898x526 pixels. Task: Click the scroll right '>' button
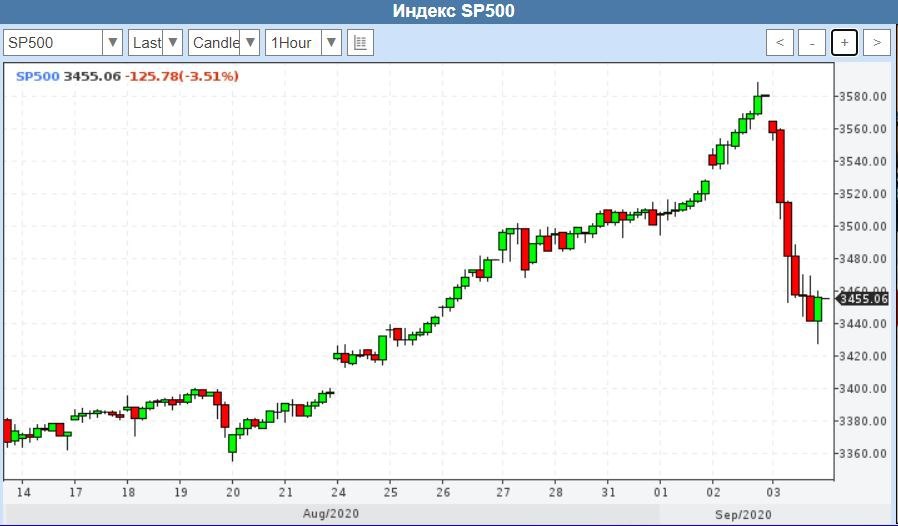click(877, 43)
